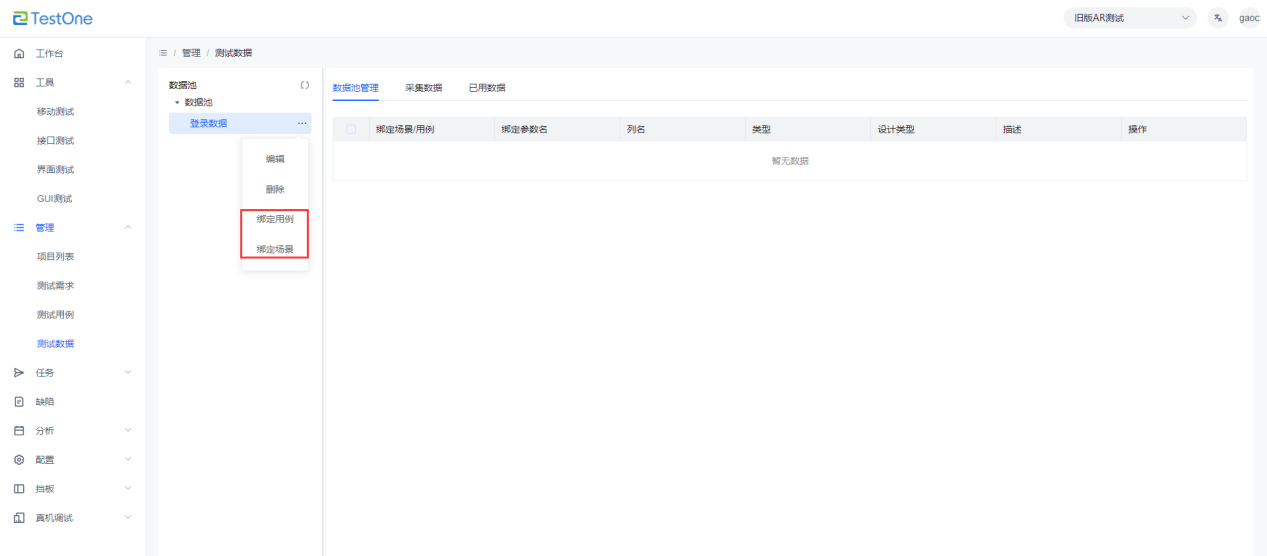Click the refresh icon beside 数据池
The image size is (1267, 556).
[x=304, y=86]
